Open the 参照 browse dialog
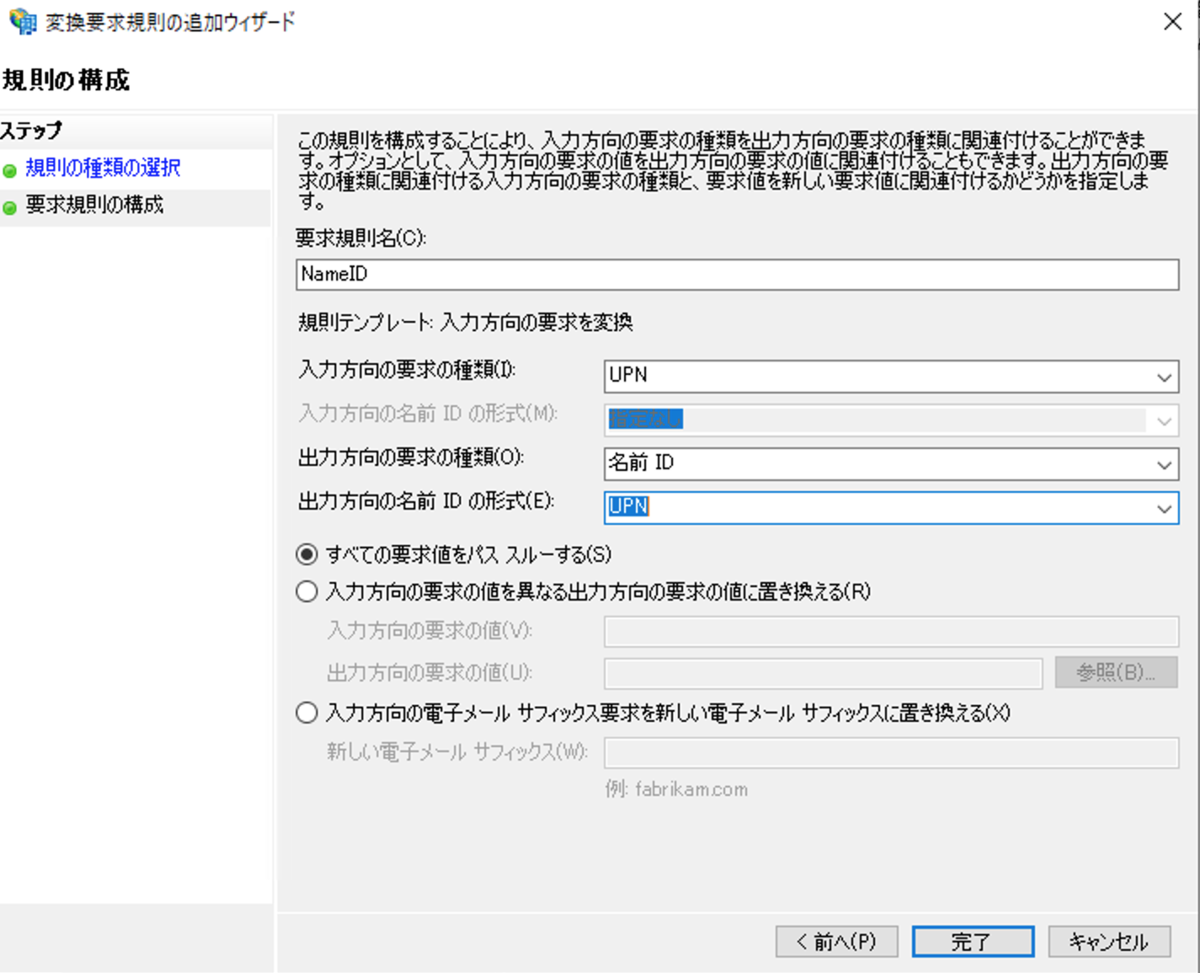 (x=1116, y=673)
